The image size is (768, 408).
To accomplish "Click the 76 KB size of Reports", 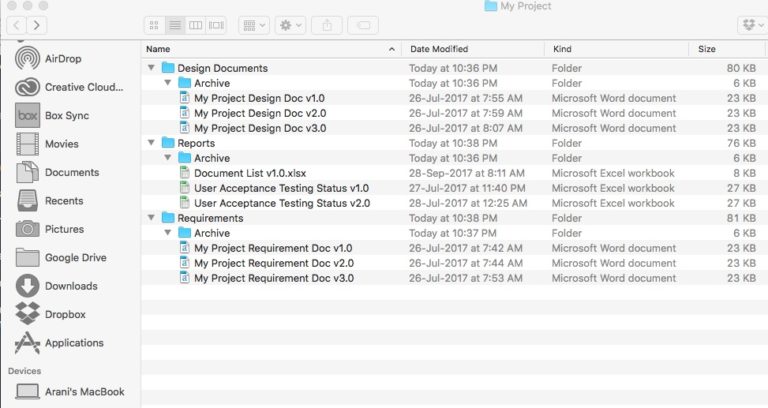I will click(741, 143).
